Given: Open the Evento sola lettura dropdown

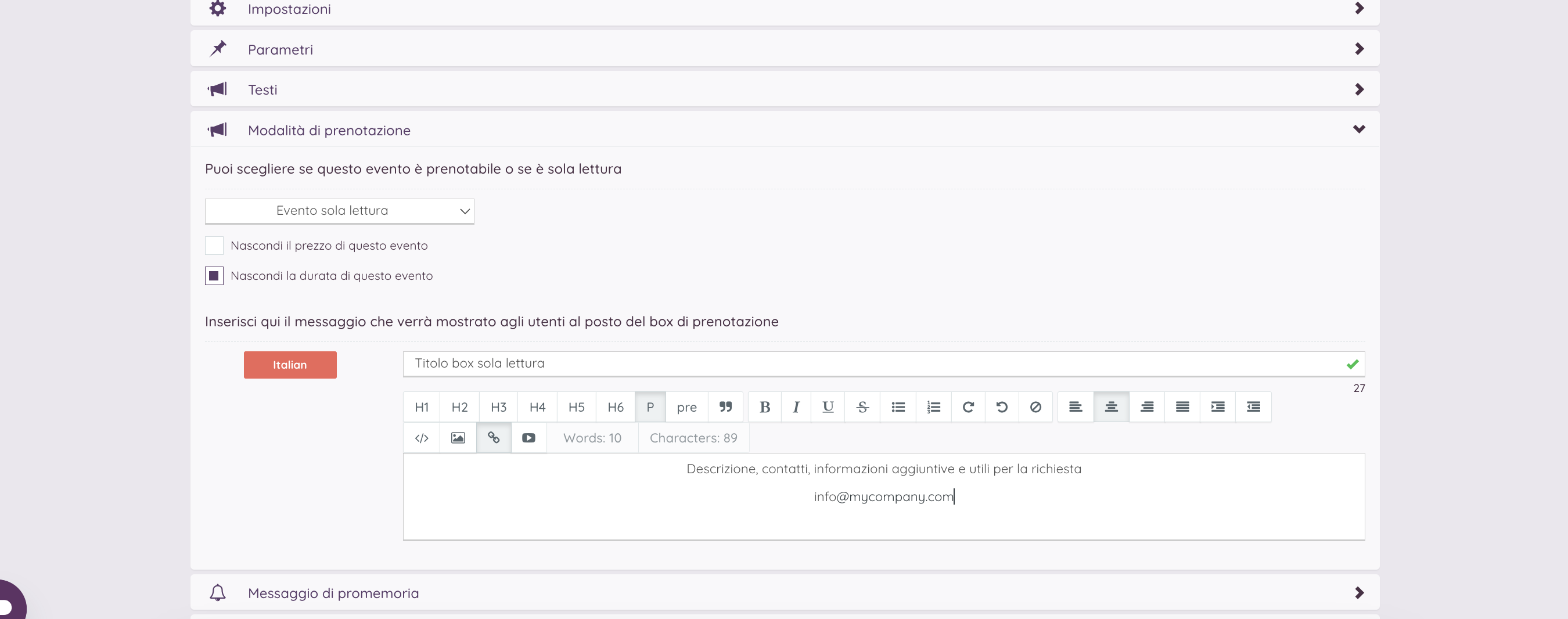Looking at the screenshot, I should (x=339, y=211).
